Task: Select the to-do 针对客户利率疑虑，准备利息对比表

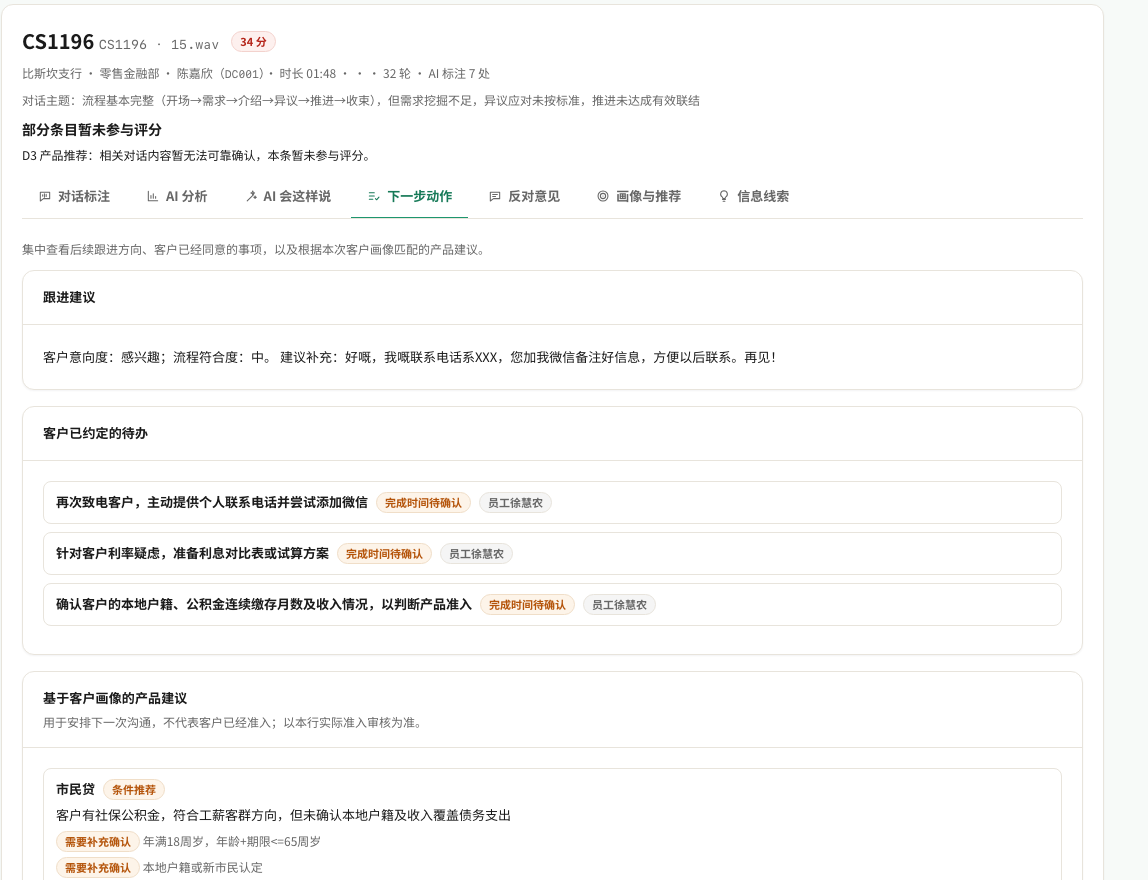Action: coord(552,553)
